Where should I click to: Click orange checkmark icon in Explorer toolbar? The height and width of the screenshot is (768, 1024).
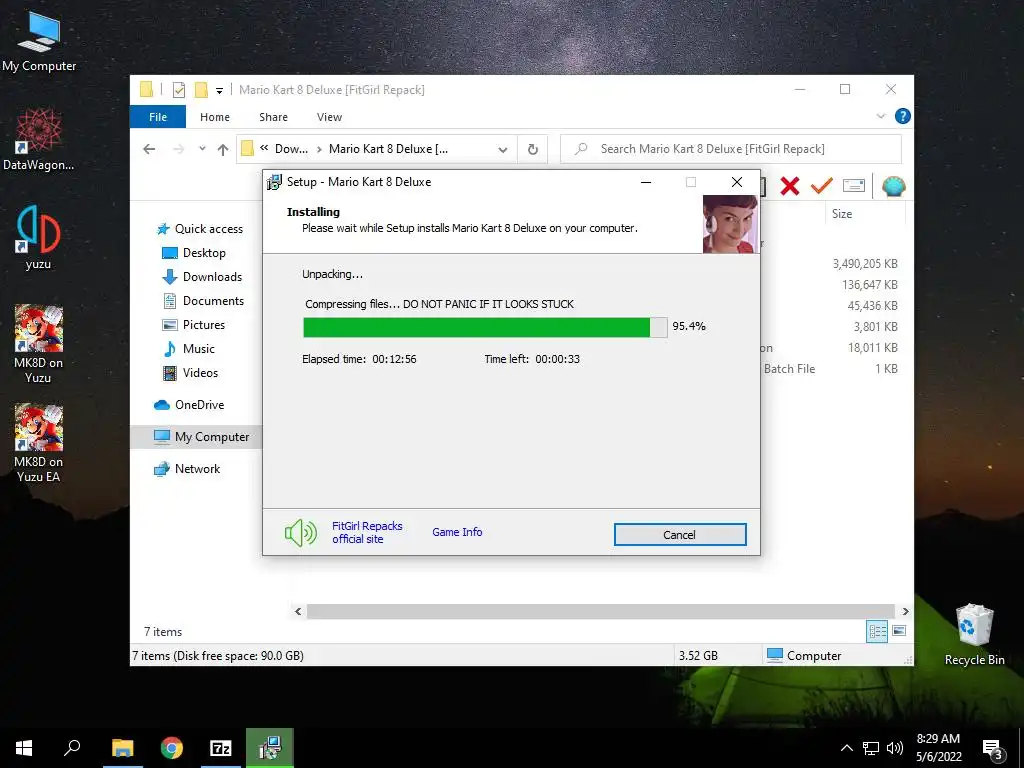[822, 186]
